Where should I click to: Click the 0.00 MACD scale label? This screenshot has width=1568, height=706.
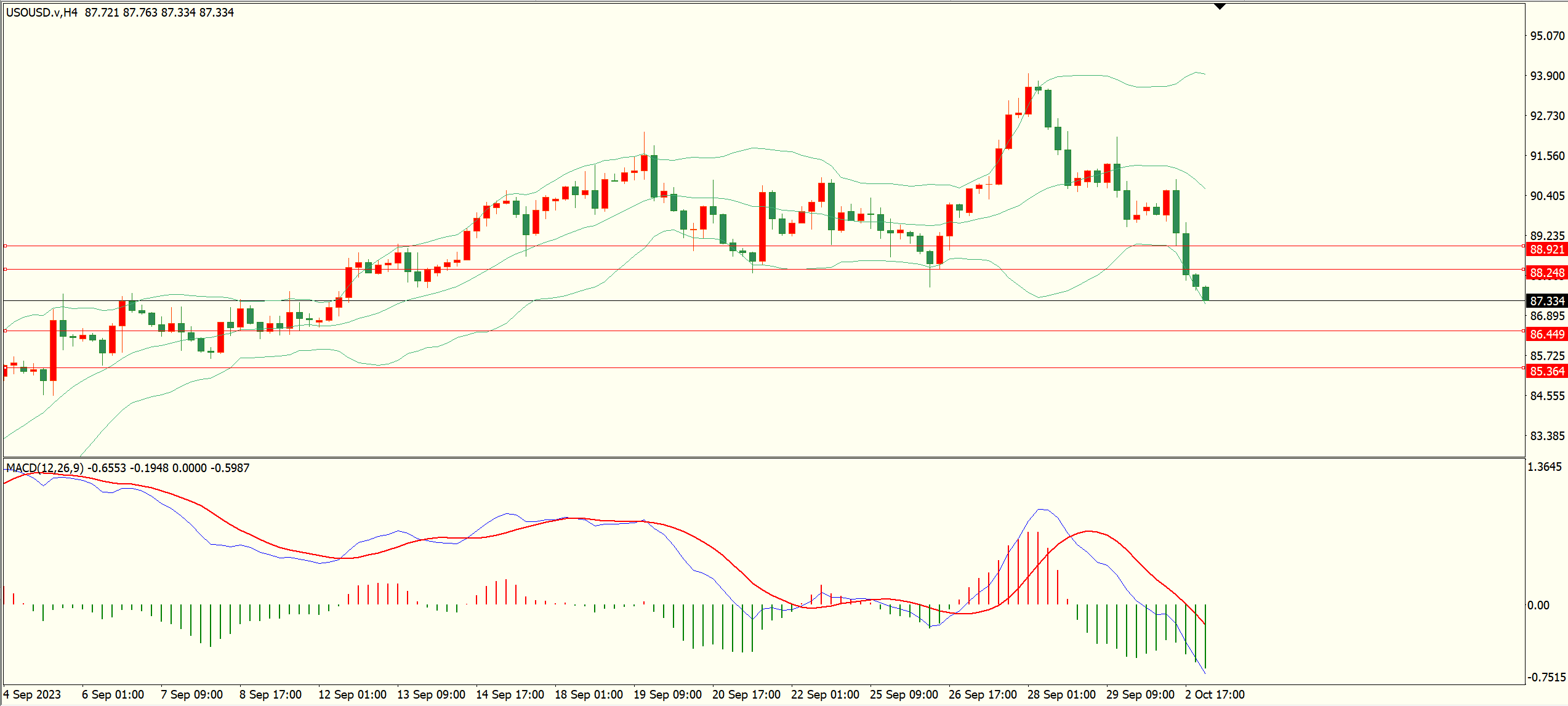pos(1538,605)
